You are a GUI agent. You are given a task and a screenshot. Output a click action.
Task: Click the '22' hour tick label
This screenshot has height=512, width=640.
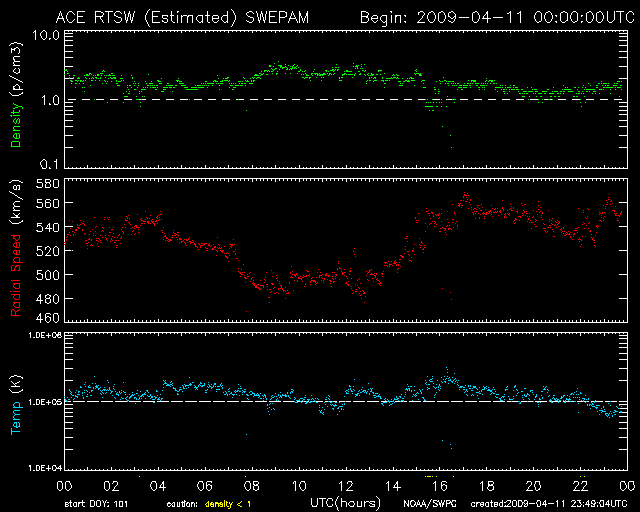tap(580, 486)
